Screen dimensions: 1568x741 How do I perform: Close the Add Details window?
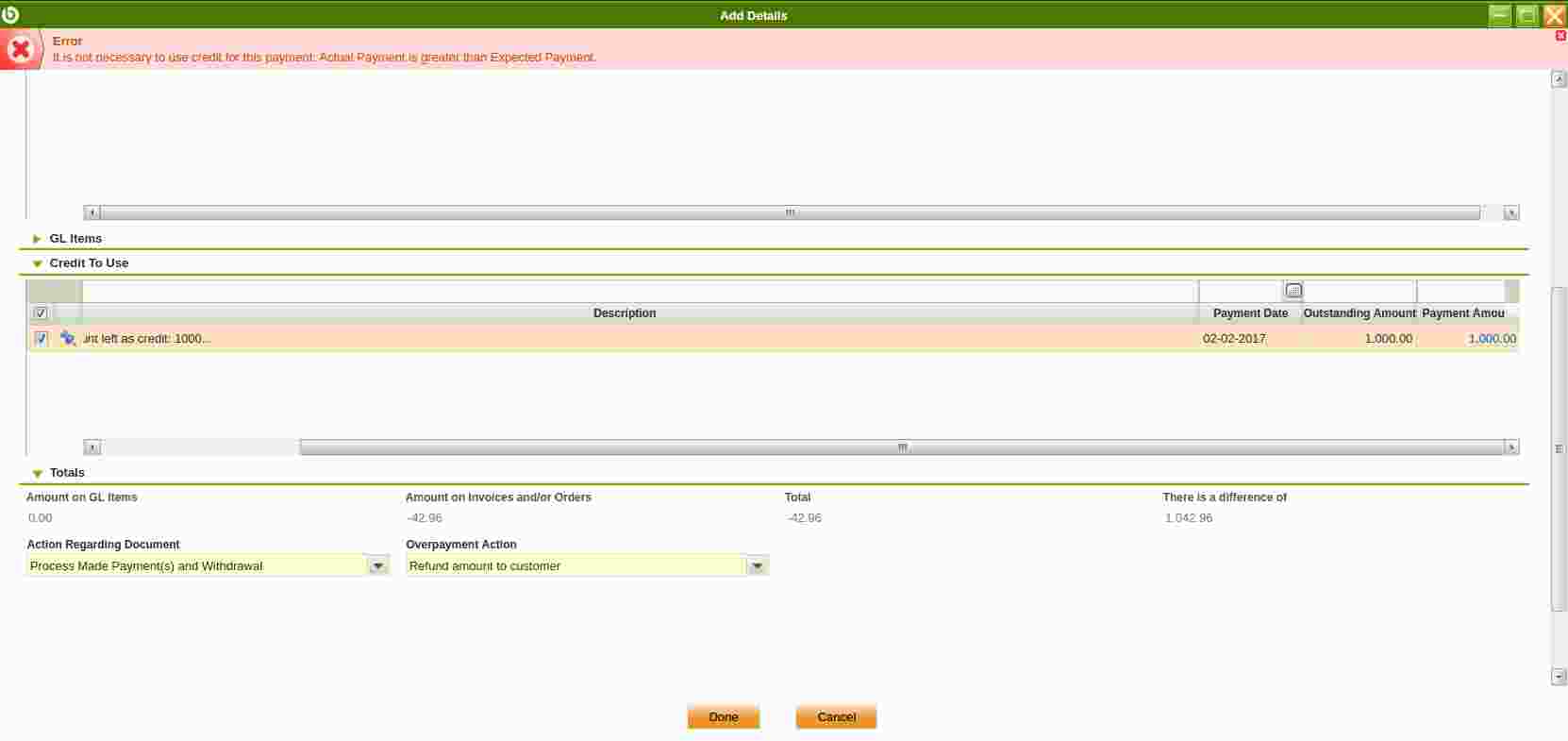(1554, 15)
